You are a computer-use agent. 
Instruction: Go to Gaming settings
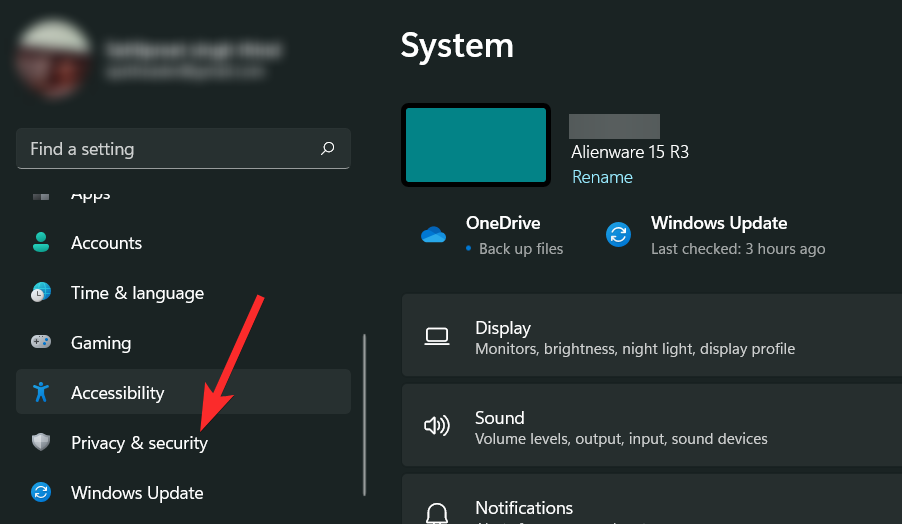click(101, 343)
